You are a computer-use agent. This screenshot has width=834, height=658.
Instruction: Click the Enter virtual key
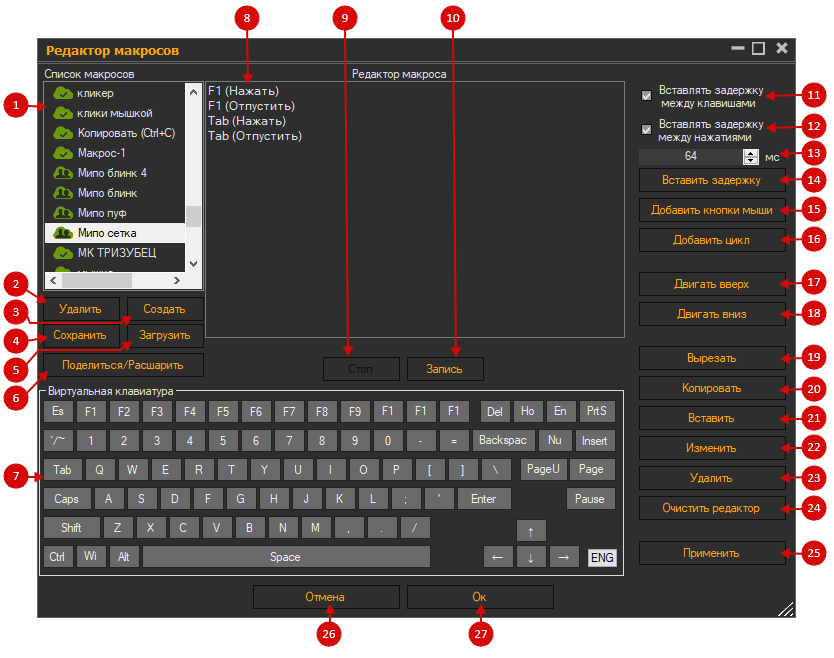[484, 499]
